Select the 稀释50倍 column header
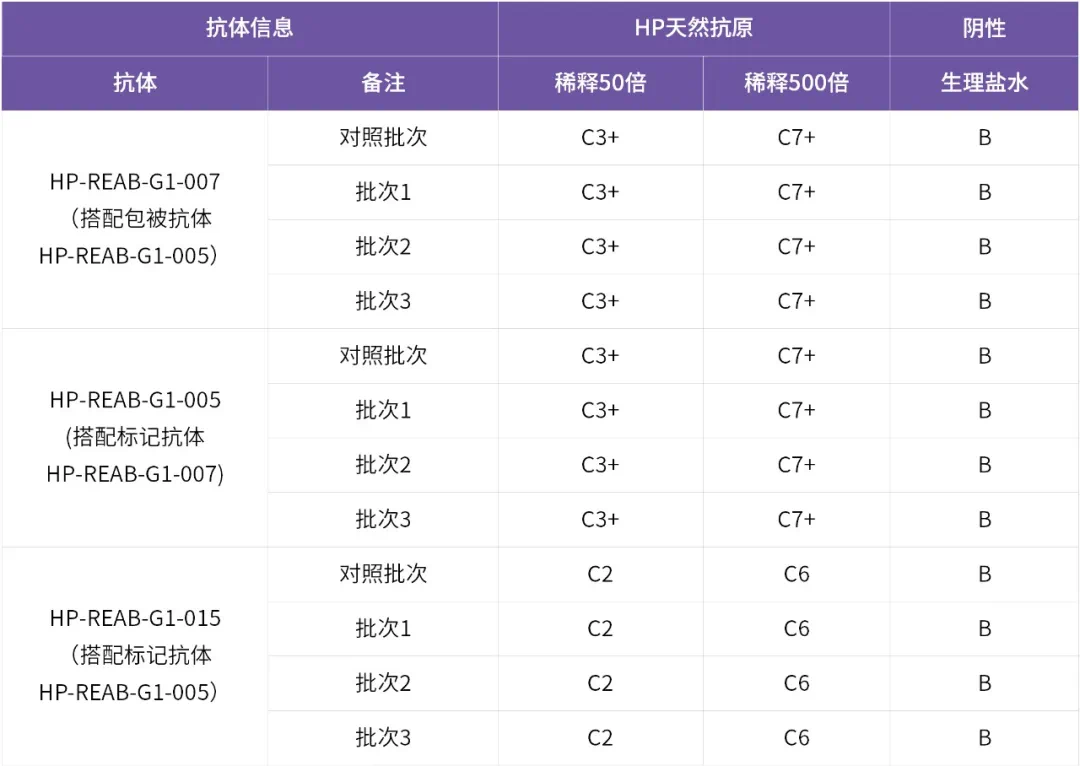The height and width of the screenshot is (766, 1080). pos(600,83)
